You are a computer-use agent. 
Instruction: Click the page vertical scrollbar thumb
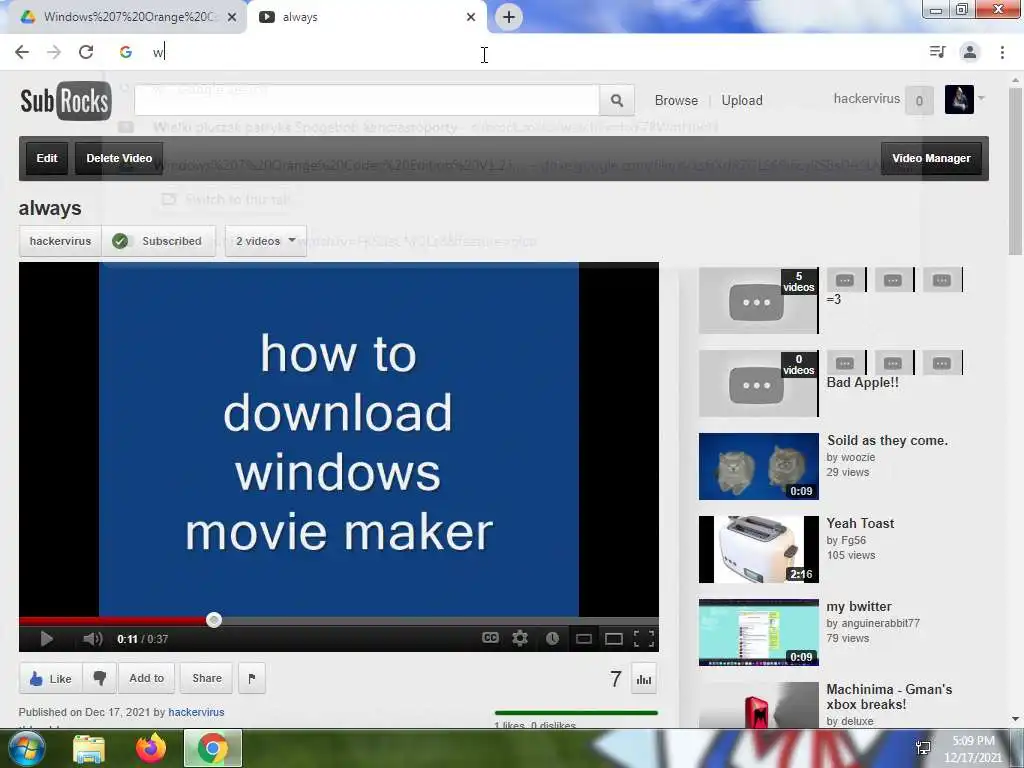click(1016, 171)
